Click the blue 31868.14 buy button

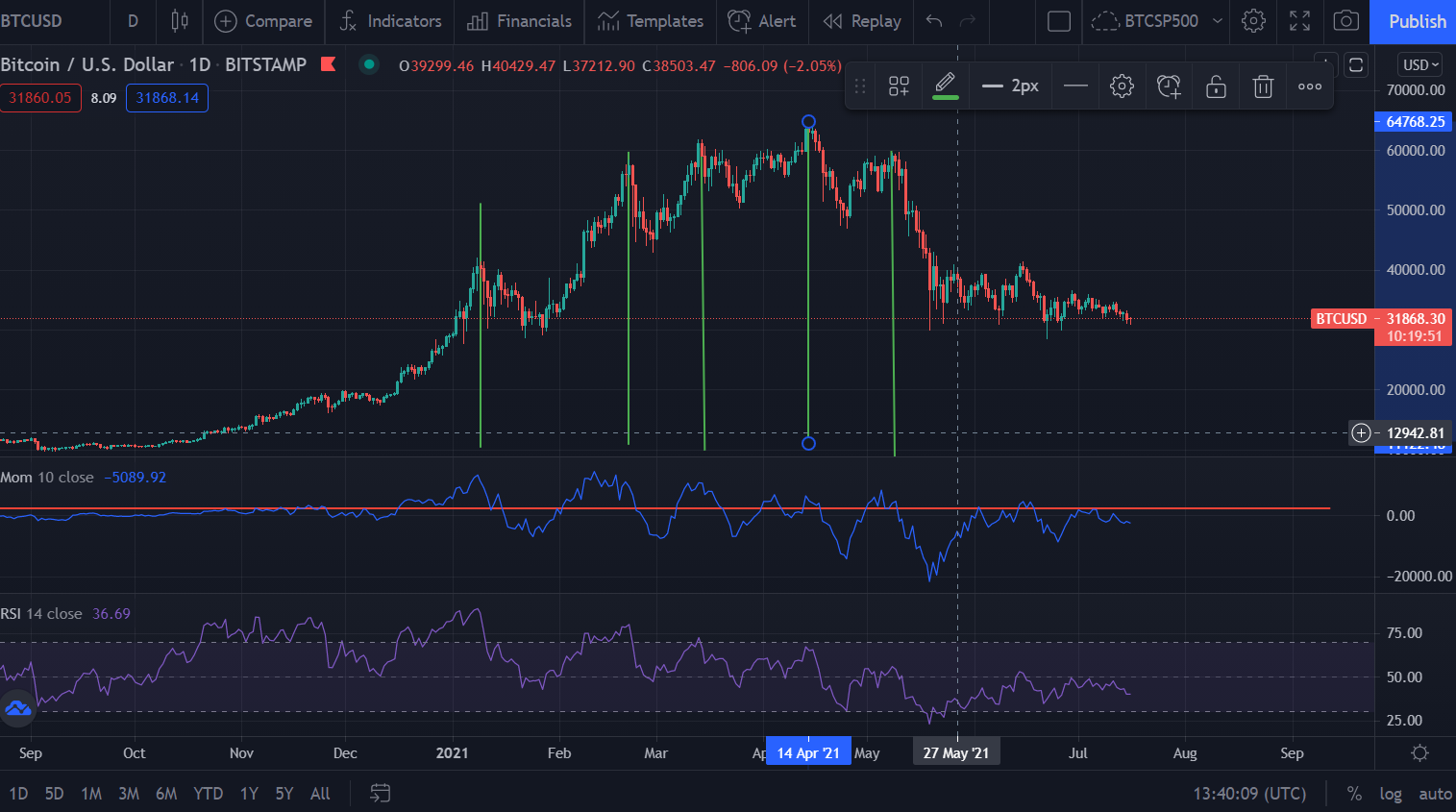point(167,98)
